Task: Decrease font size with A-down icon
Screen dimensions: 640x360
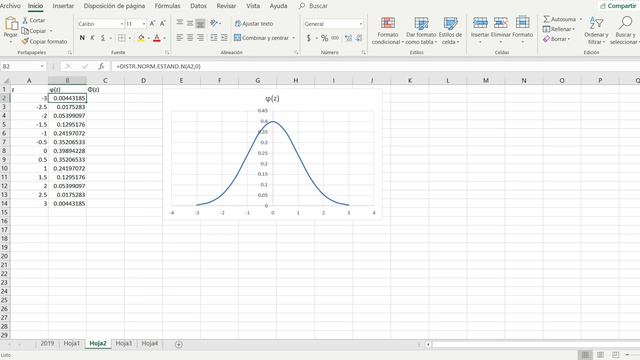Action: [x=162, y=24]
